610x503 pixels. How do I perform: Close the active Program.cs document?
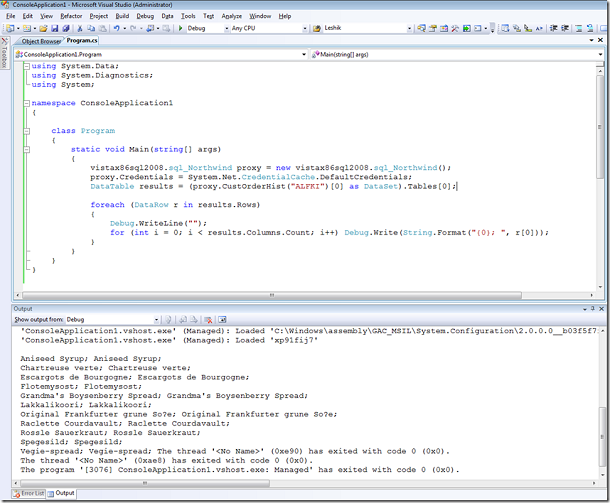[x=600, y=40]
